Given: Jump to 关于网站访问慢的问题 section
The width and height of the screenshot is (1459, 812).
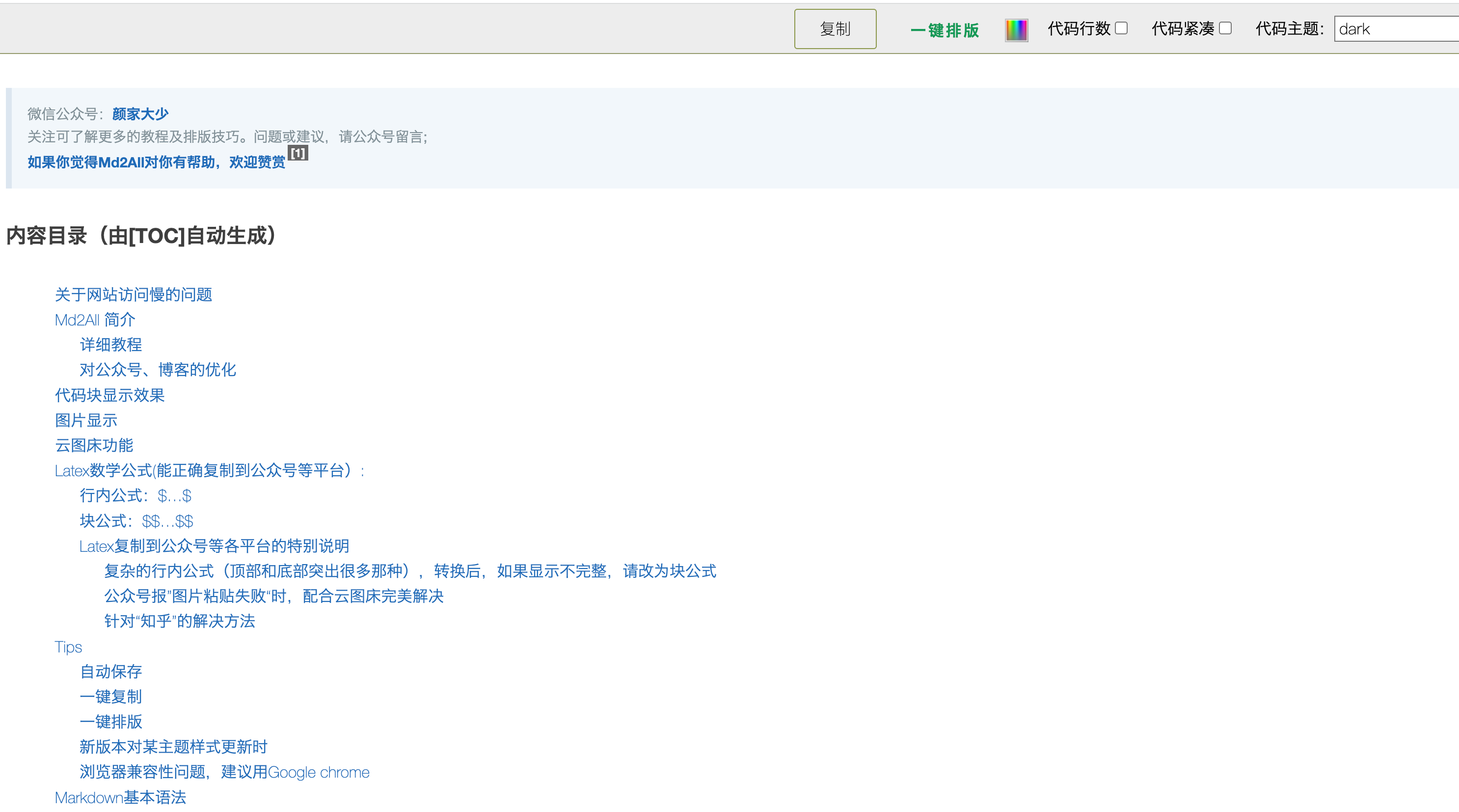Looking at the screenshot, I should coord(133,295).
